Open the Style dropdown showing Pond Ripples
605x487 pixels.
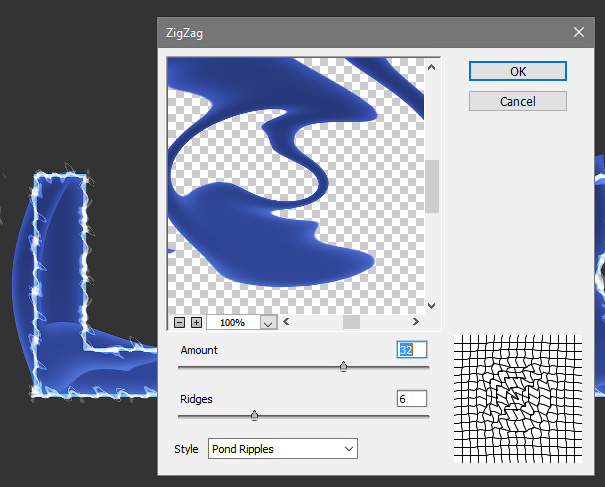(283, 448)
